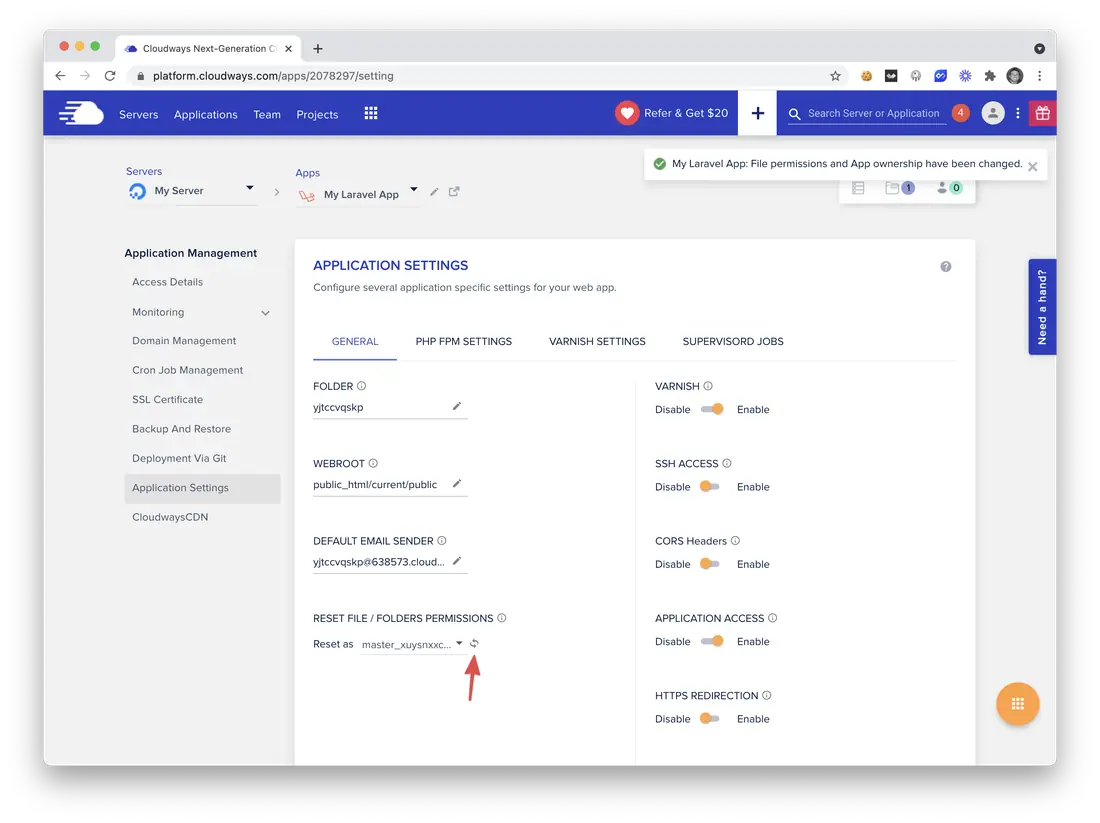1100x823 pixels.
Task: Open the notifications badge showing 4
Action: [x=960, y=113]
